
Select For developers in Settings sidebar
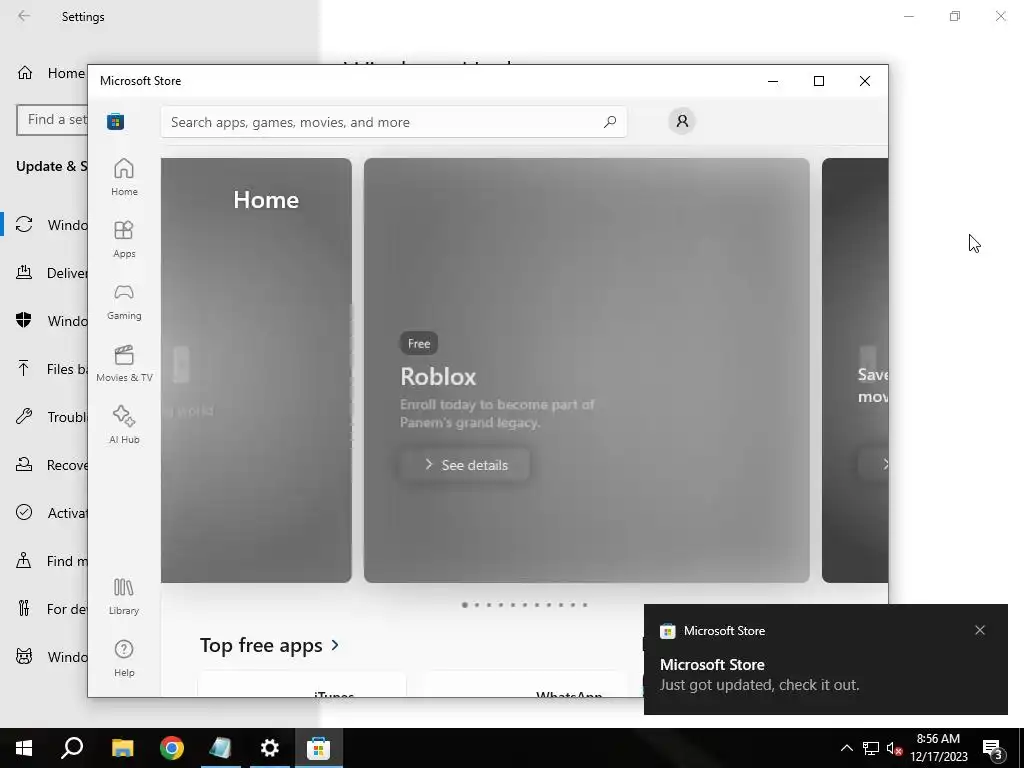44,609
